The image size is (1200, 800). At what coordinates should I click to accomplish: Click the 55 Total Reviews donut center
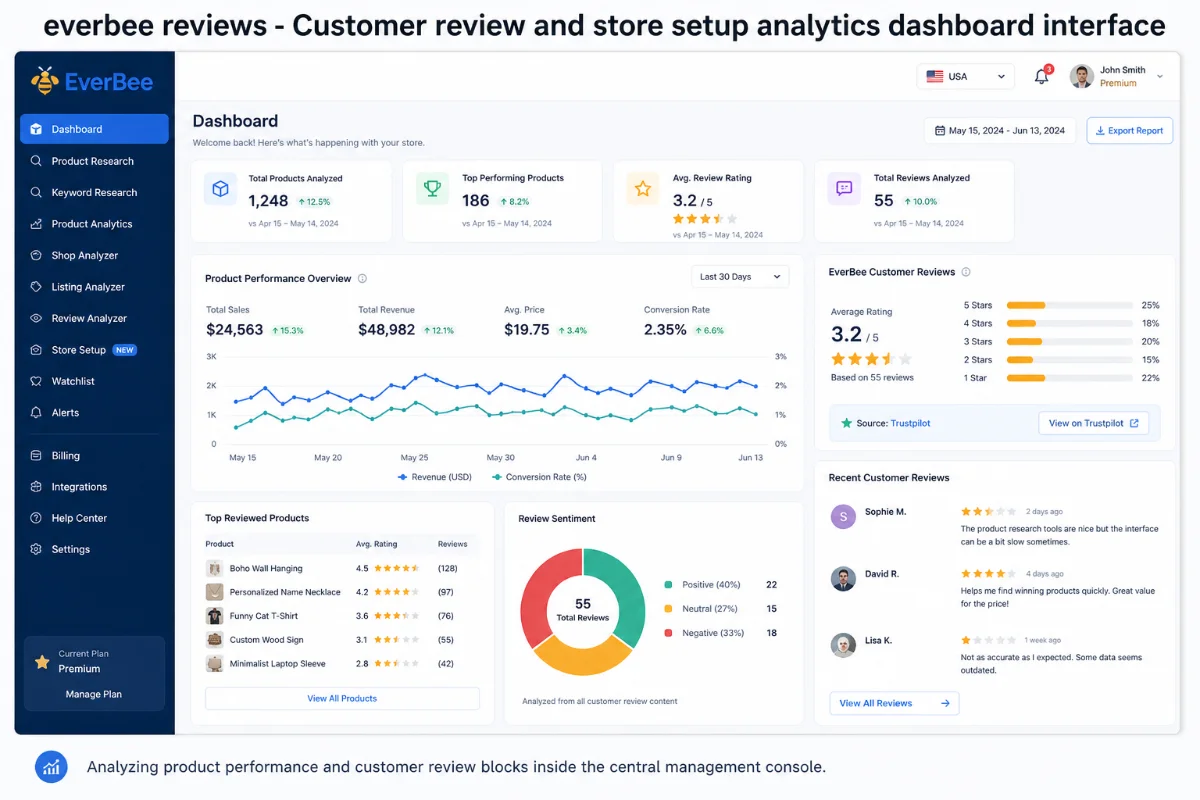583,610
